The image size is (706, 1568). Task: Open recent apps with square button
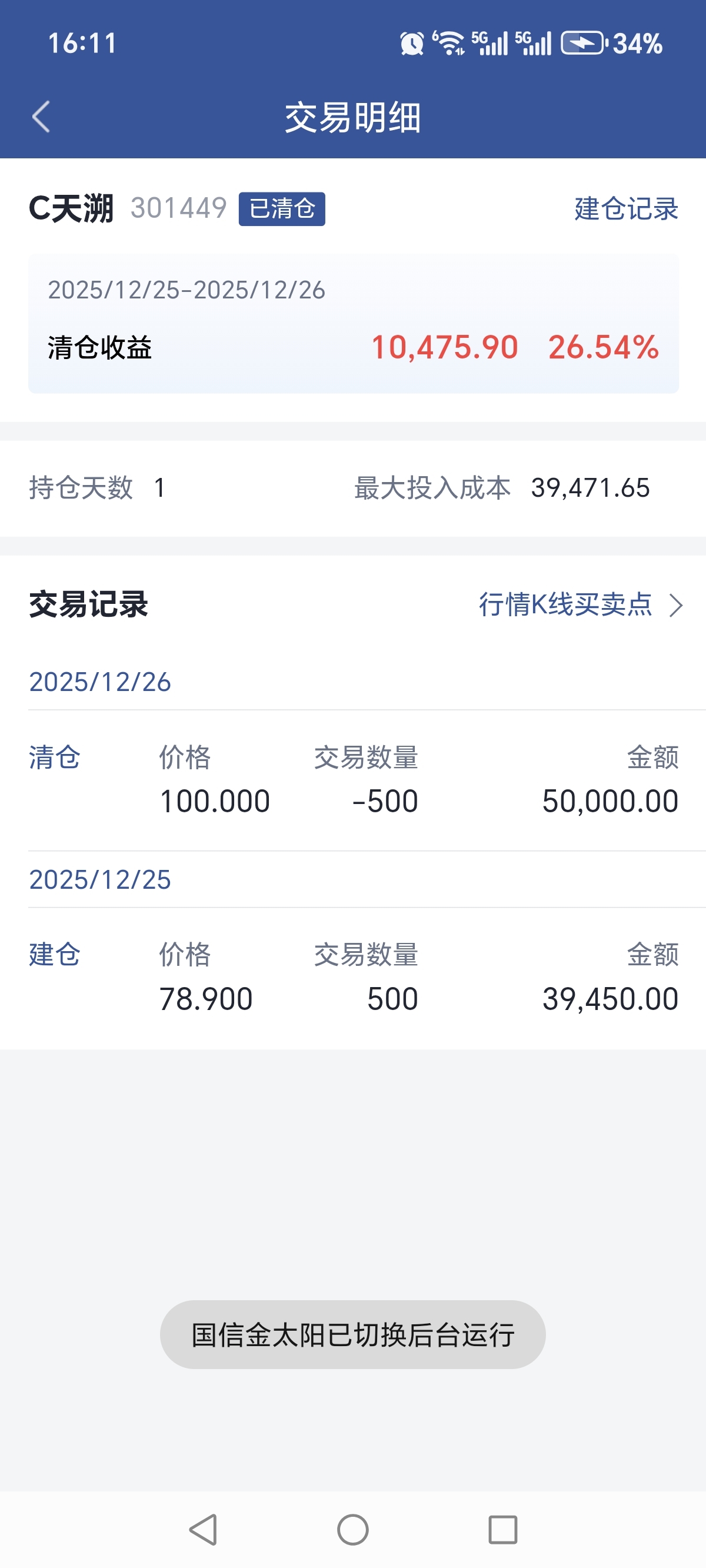(x=502, y=1529)
